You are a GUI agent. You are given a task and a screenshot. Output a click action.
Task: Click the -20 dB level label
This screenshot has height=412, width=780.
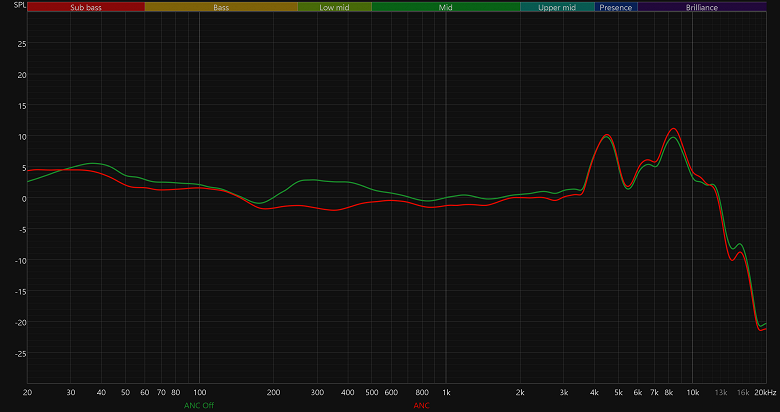(20, 322)
